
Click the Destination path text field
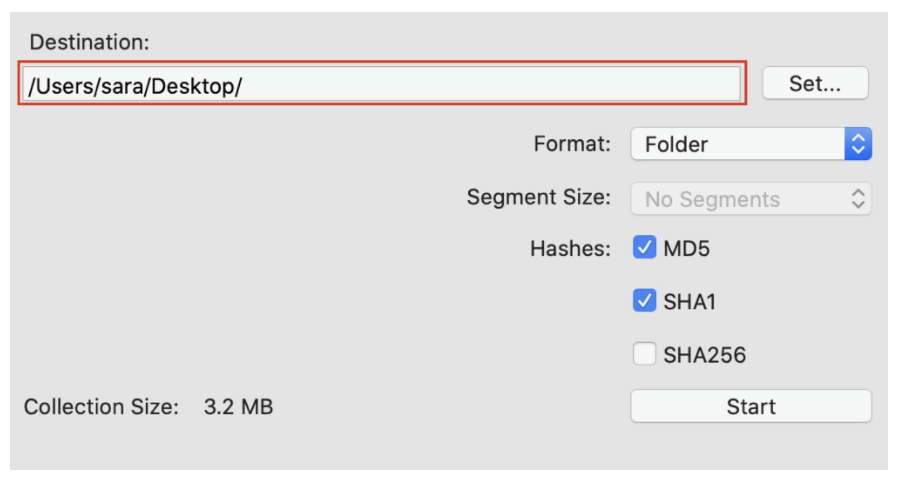pos(381,84)
